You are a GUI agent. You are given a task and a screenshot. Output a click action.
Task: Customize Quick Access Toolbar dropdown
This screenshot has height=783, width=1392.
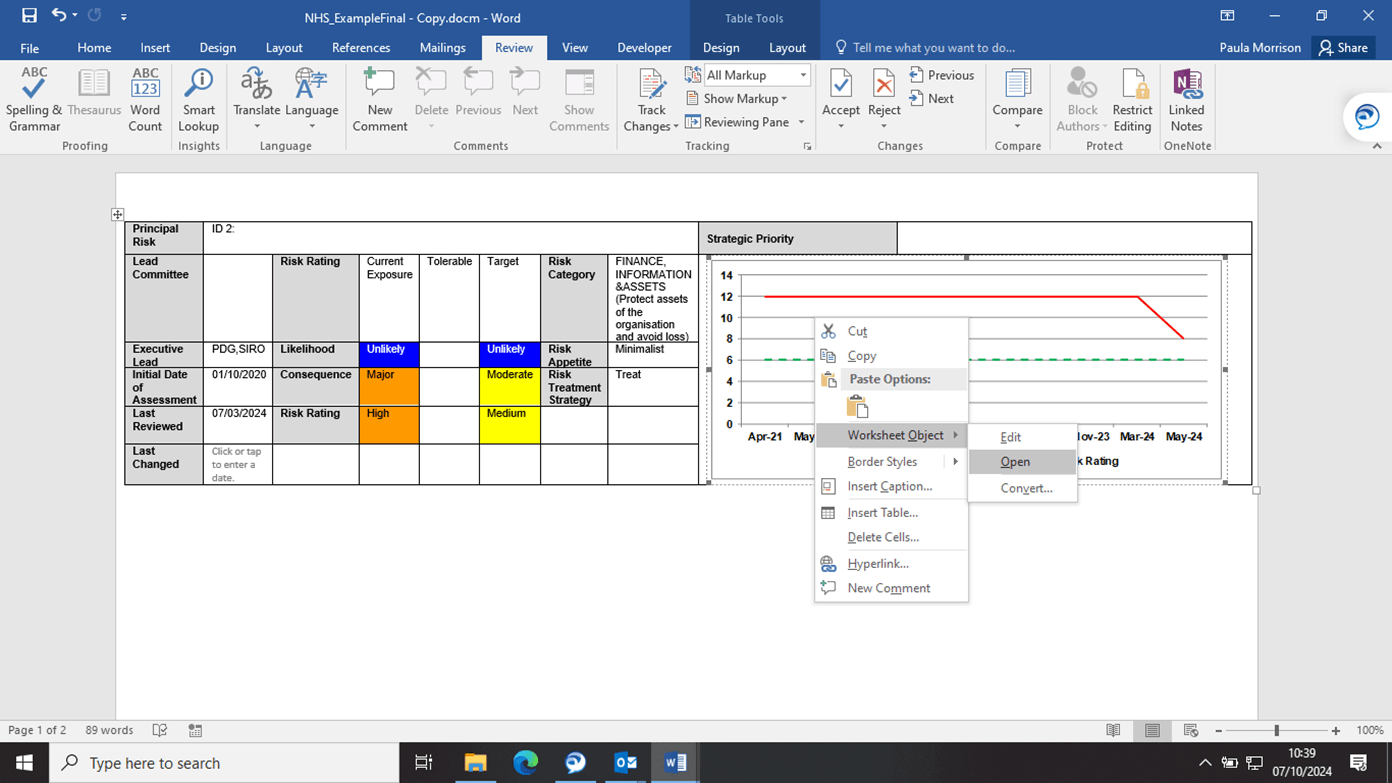[x=124, y=17]
